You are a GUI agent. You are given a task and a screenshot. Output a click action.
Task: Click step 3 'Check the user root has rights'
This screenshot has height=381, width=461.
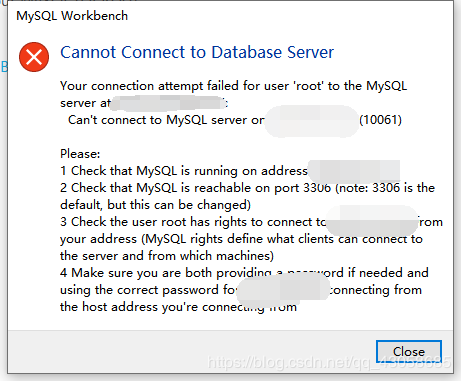click(193, 222)
